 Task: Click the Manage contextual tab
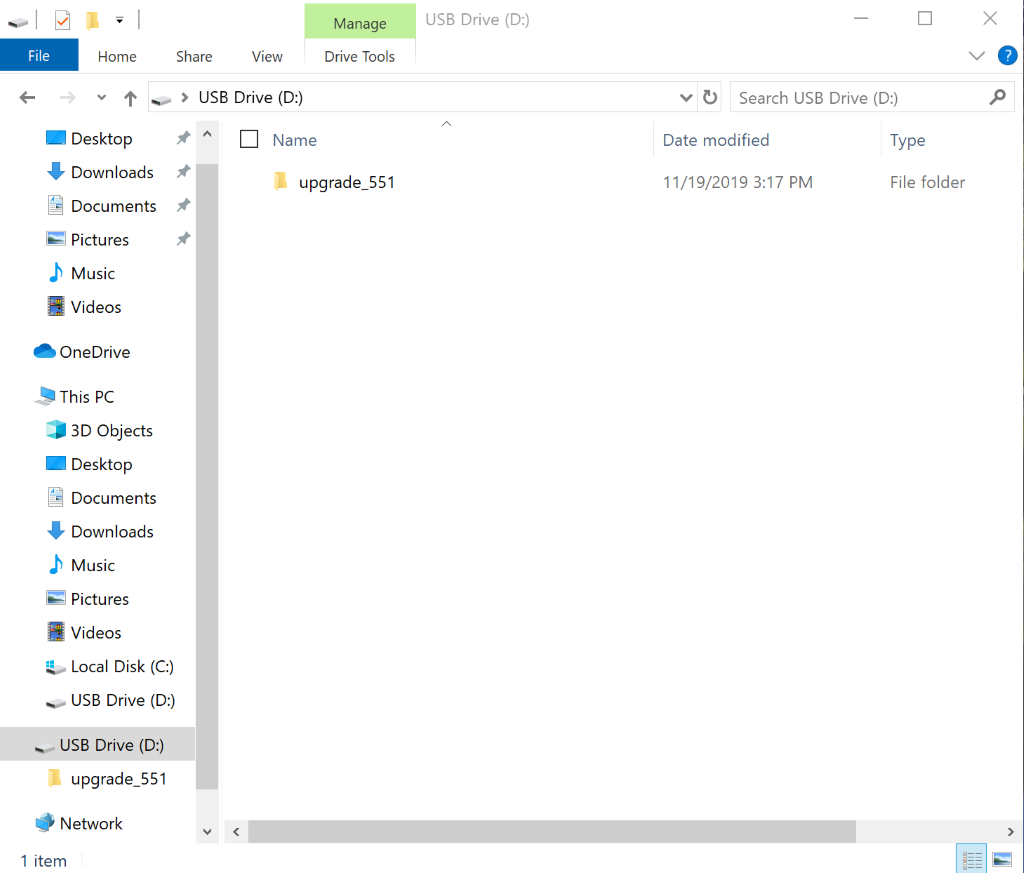pos(360,22)
